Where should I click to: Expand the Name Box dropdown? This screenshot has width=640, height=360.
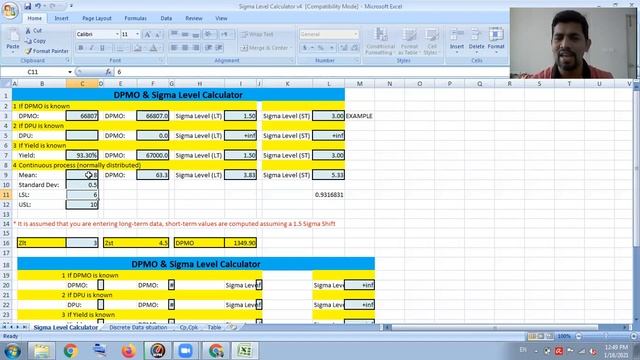70,72
